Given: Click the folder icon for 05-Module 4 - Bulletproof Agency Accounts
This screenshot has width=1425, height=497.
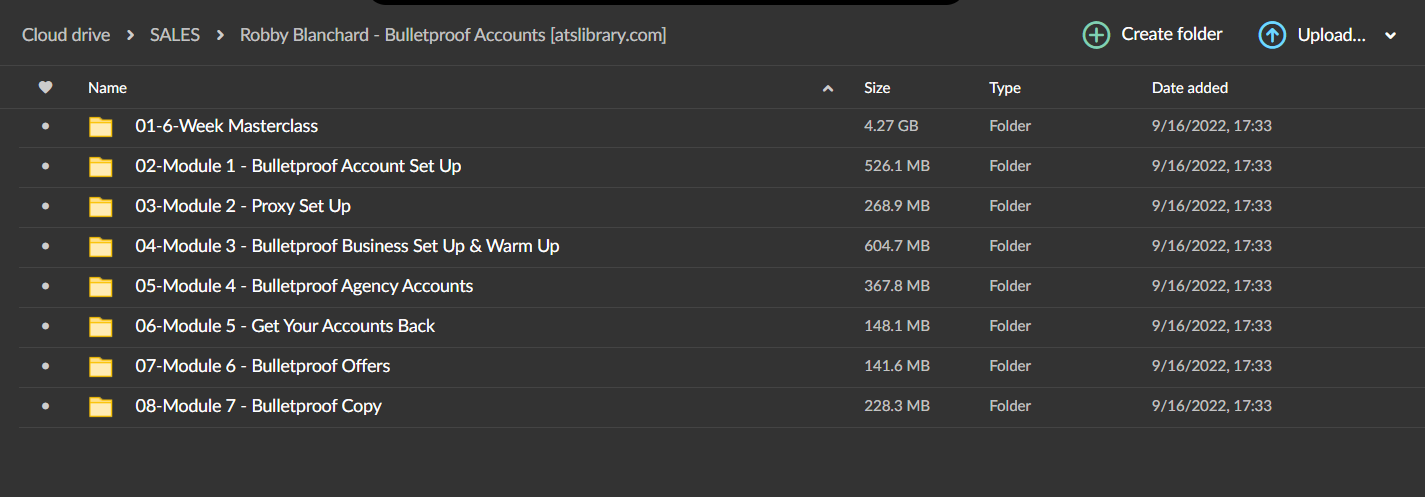Looking at the screenshot, I should click(x=100, y=286).
